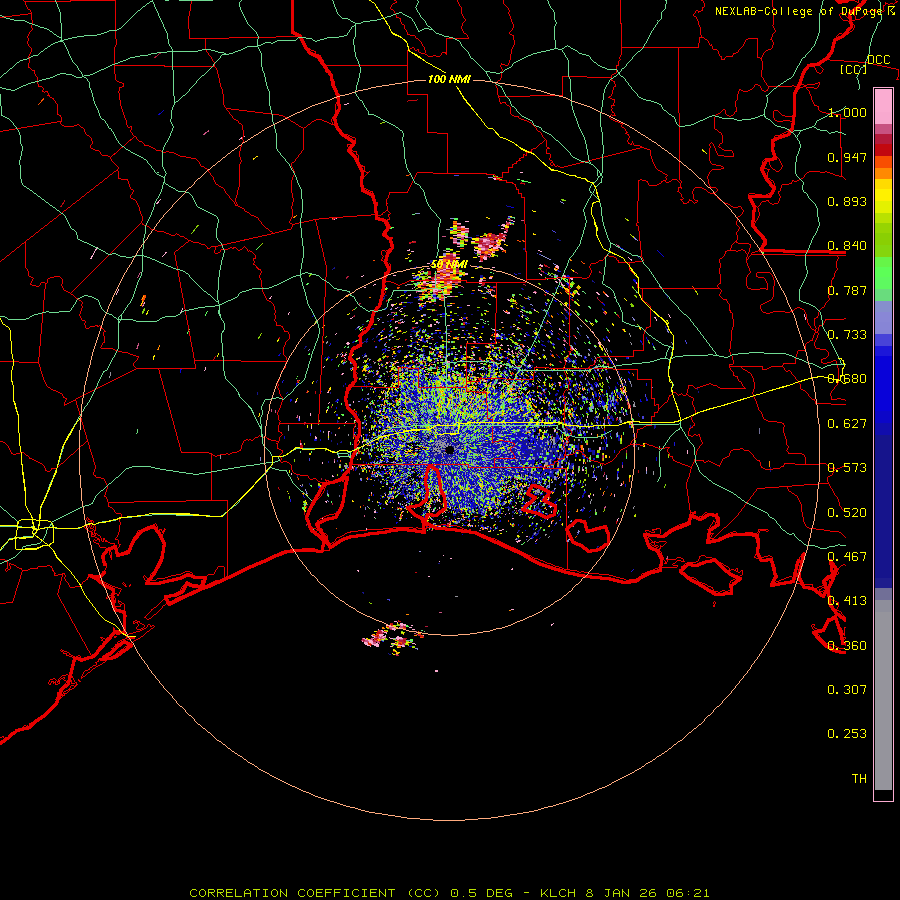
Task: Click the 0.627 scale value
Action: point(847,424)
